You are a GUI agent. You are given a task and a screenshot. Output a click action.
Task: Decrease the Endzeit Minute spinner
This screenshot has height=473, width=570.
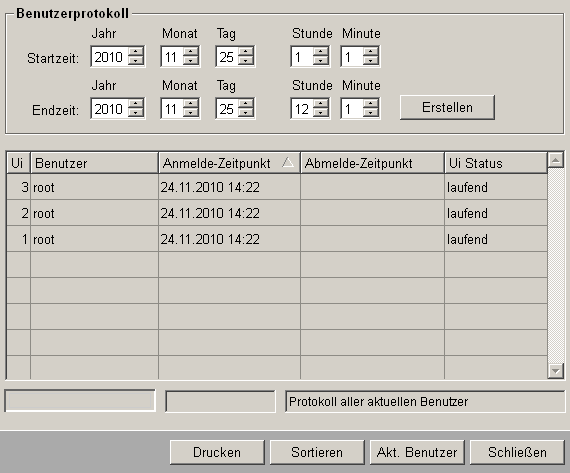[371, 113]
